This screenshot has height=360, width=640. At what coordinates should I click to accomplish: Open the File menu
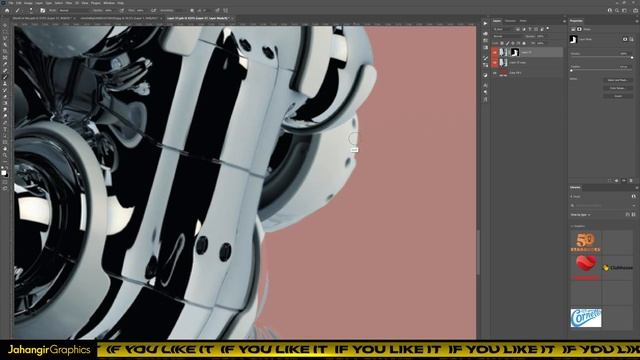[x=11, y=2]
